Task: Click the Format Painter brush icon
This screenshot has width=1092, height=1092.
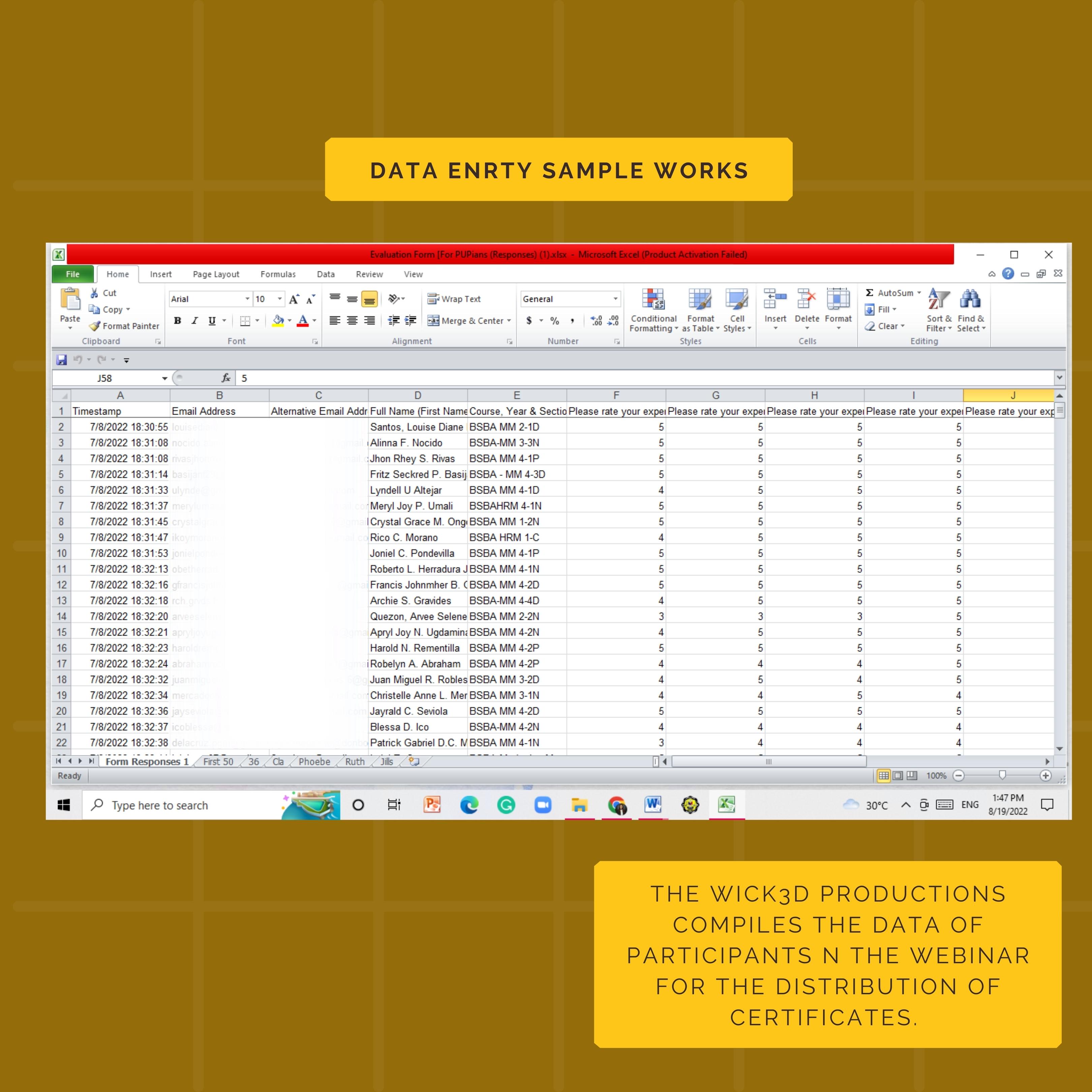Action: [x=94, y=326]
